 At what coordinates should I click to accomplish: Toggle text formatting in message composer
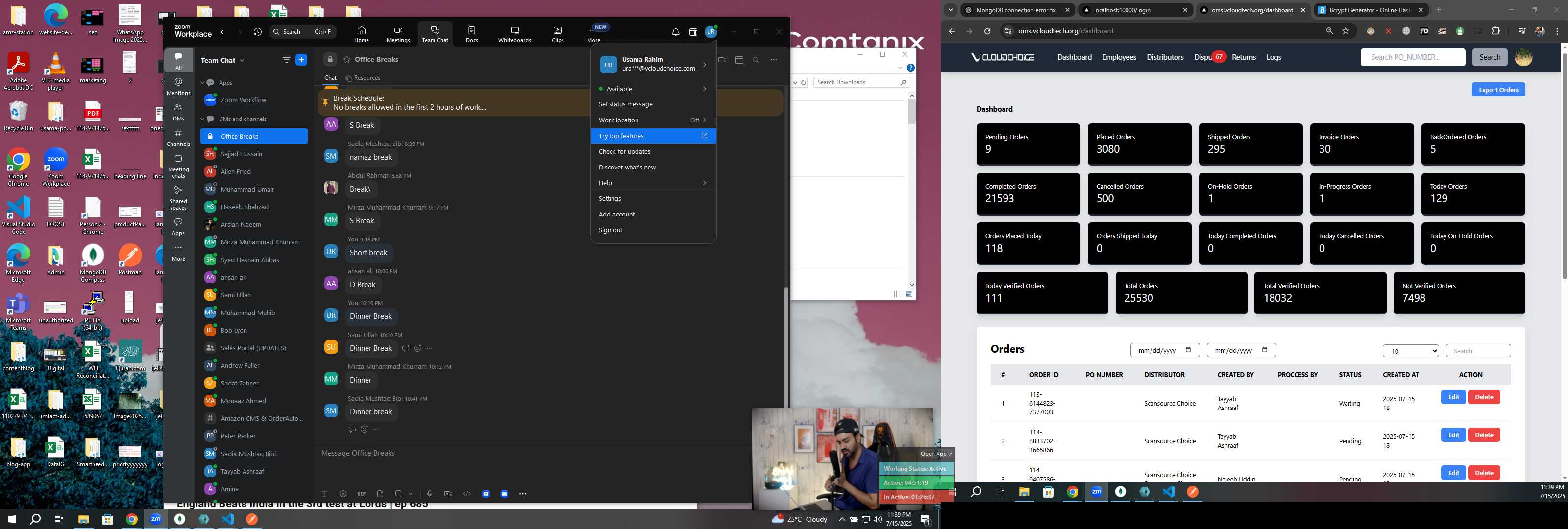coord(324,494)
